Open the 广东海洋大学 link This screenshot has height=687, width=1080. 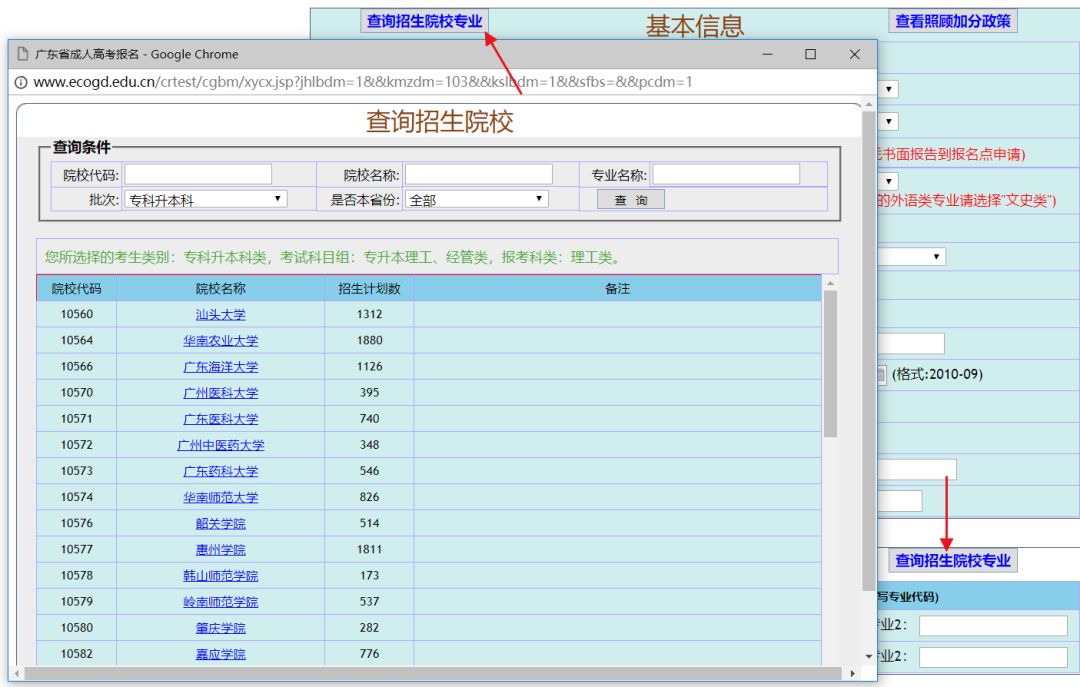(x=220, y=367)
